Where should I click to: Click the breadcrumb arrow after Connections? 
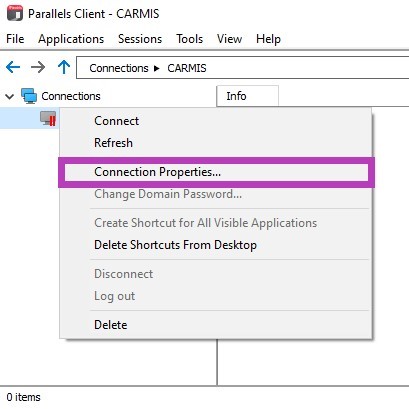click(157, 68)
